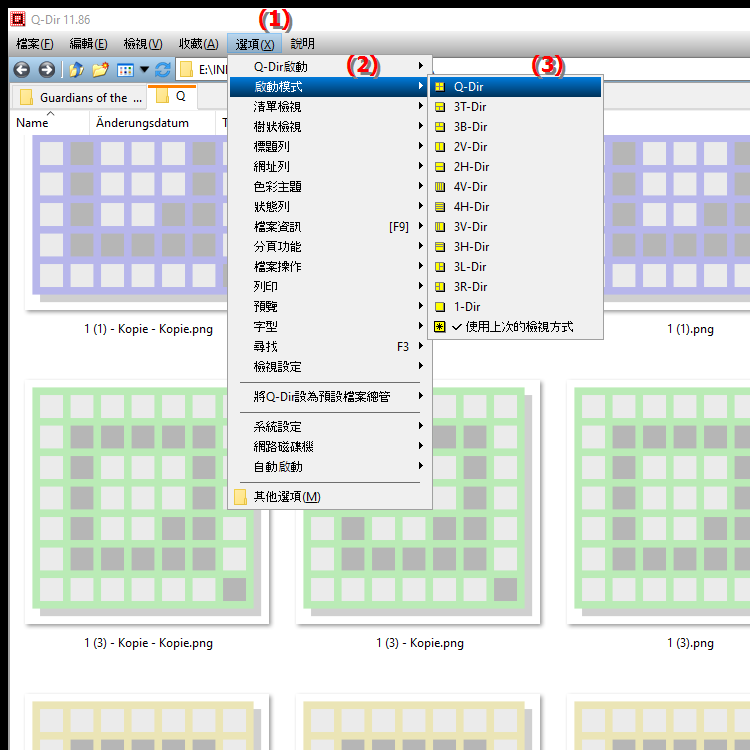Open the 檔案(F) menu
The image size is (750, 750).
34,44
